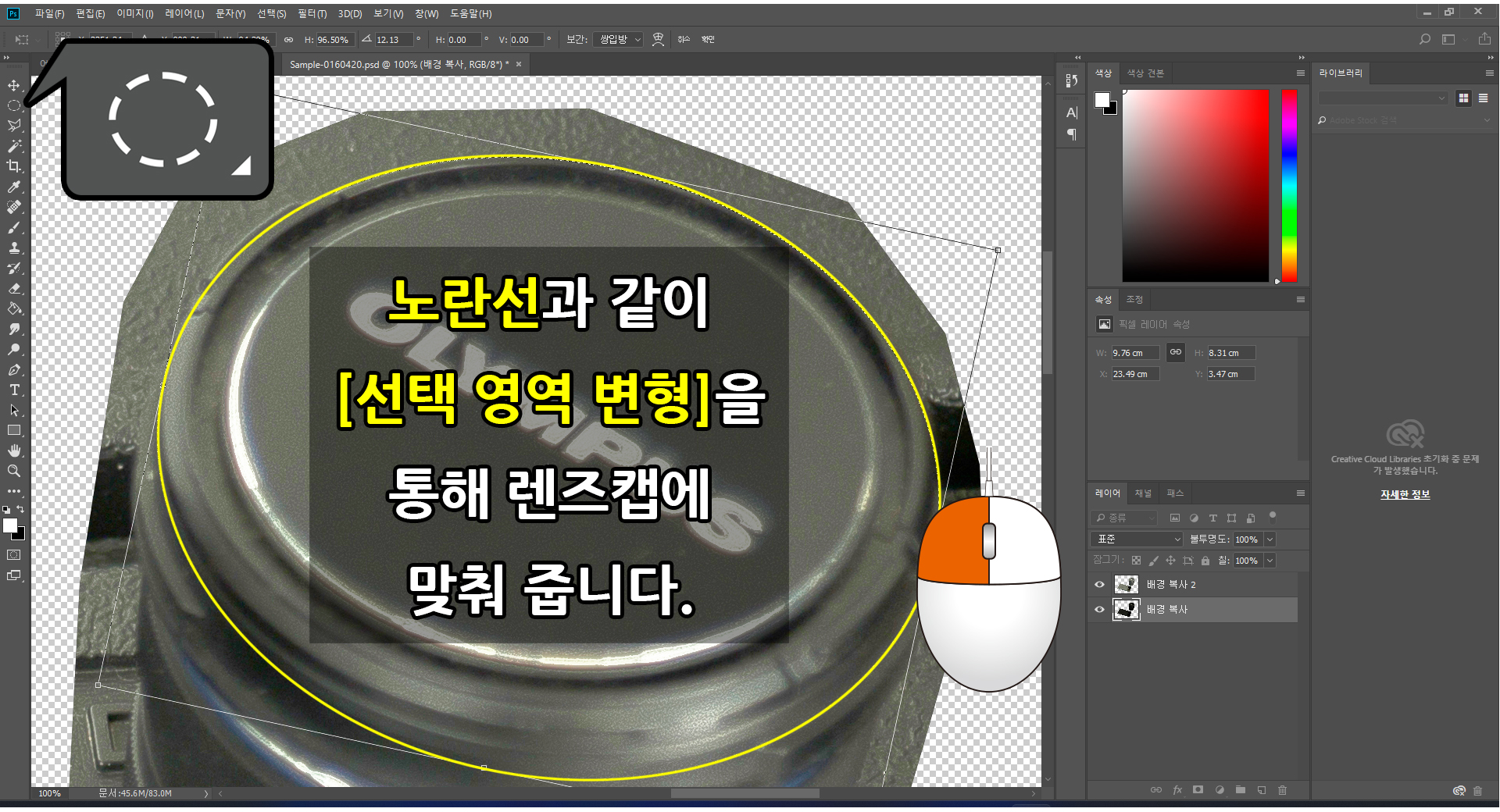The height and width of the screenshot is (812, 1500).
Task: Open the 표준 blend mode dropdown
Action: click(x=1137, y=539)
